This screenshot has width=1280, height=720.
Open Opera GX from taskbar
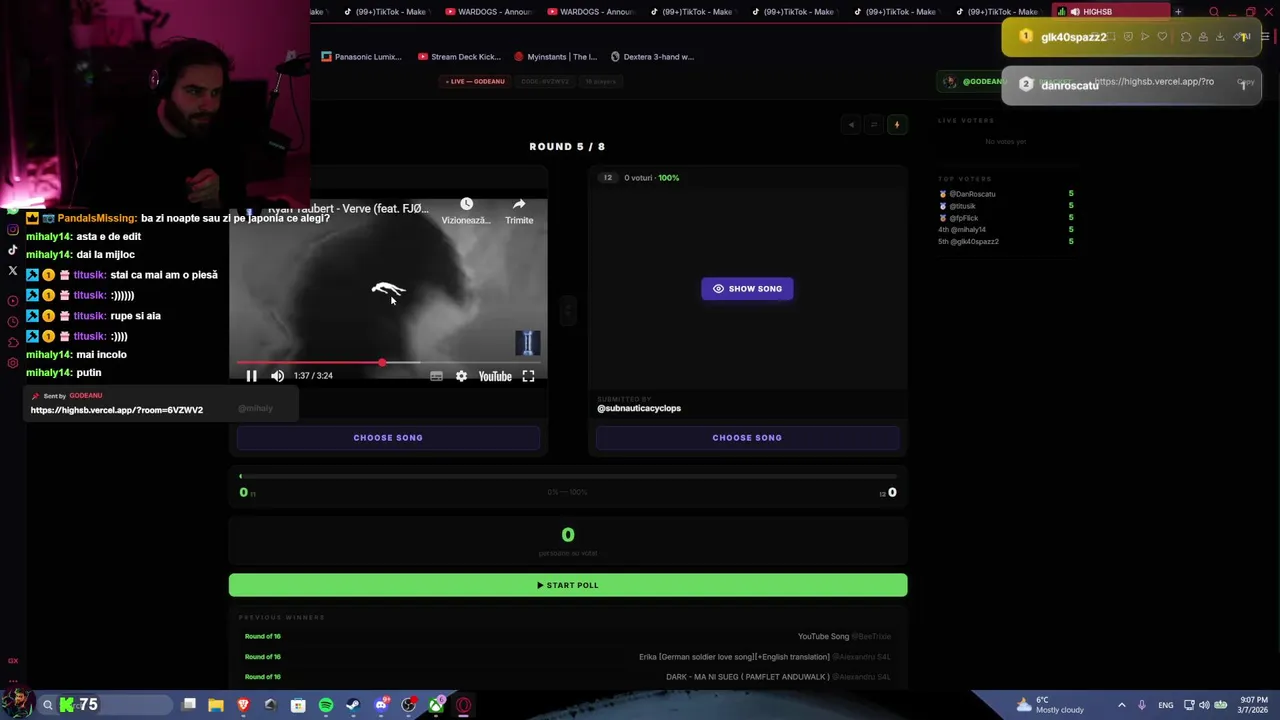point(463,705)
